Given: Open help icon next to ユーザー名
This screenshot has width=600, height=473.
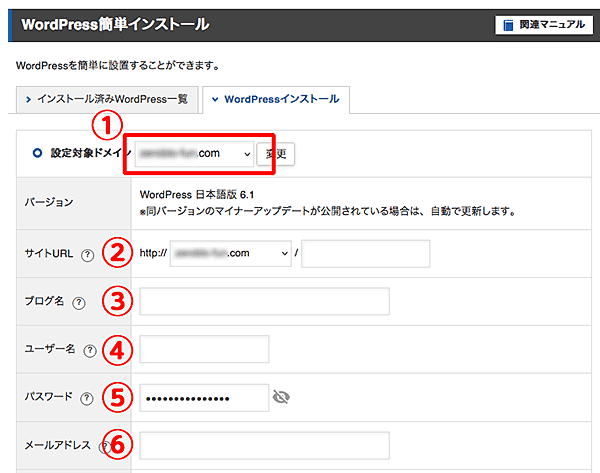Looking at the screenshot, I should point(90,351).
